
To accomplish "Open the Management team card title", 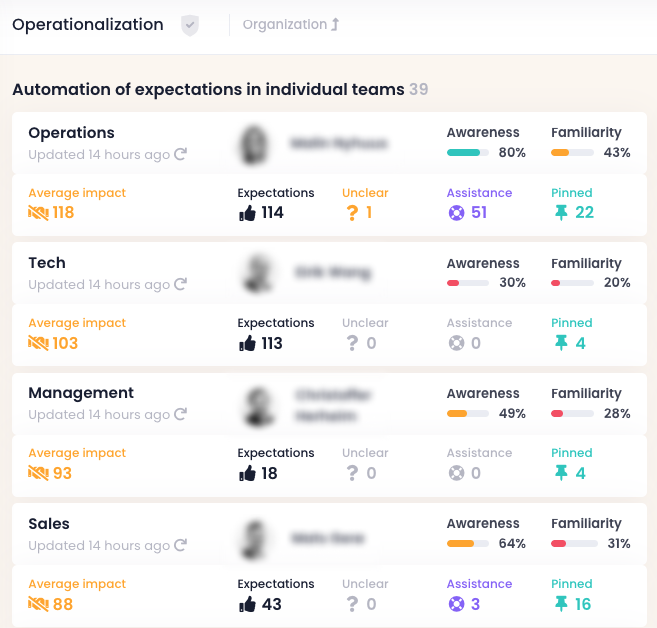I will coord(81,393).
